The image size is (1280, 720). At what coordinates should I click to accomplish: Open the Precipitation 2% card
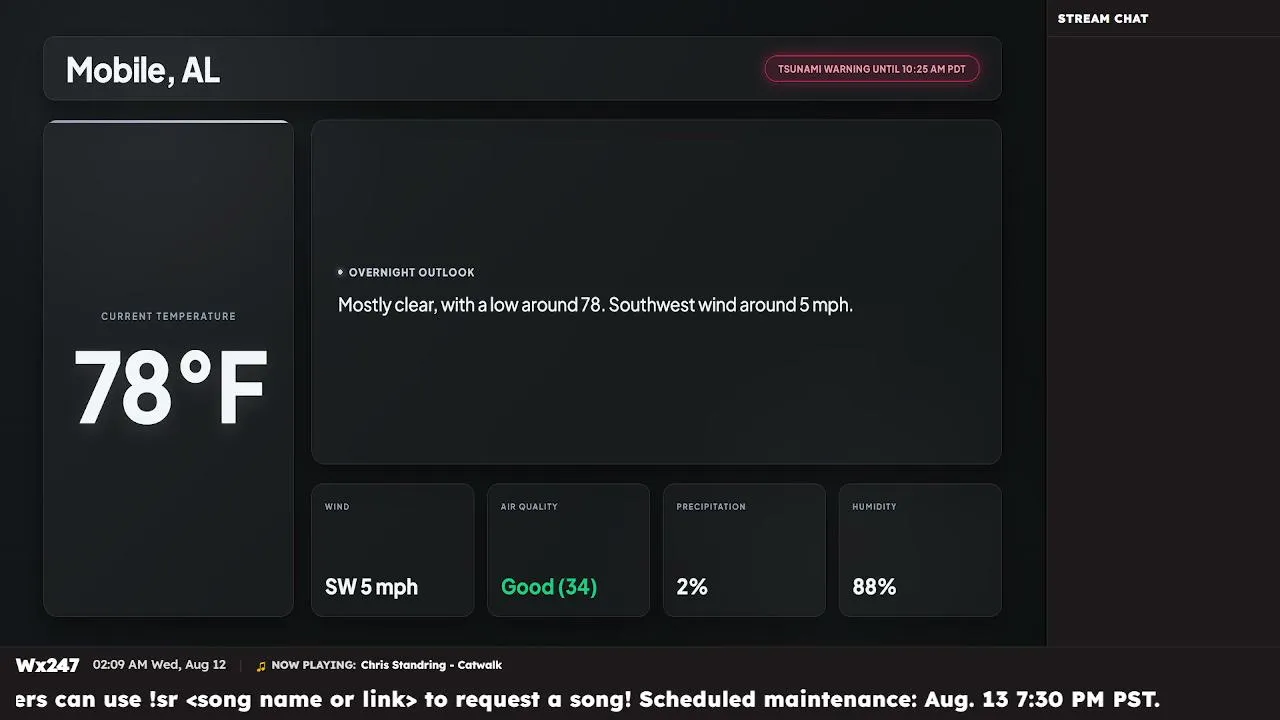744,550
